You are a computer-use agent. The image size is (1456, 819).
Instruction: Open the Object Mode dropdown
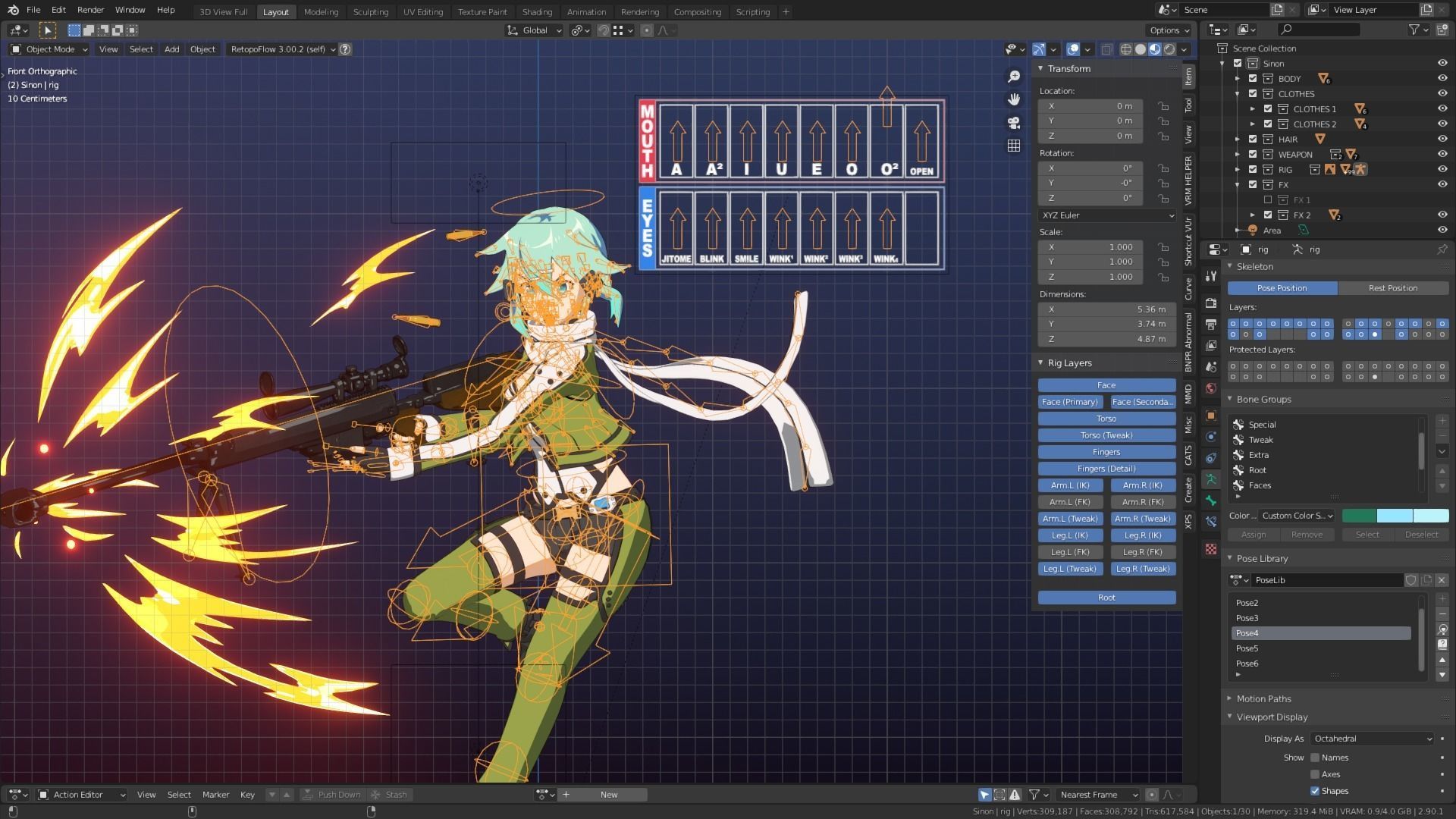click(x=49, y=49)
